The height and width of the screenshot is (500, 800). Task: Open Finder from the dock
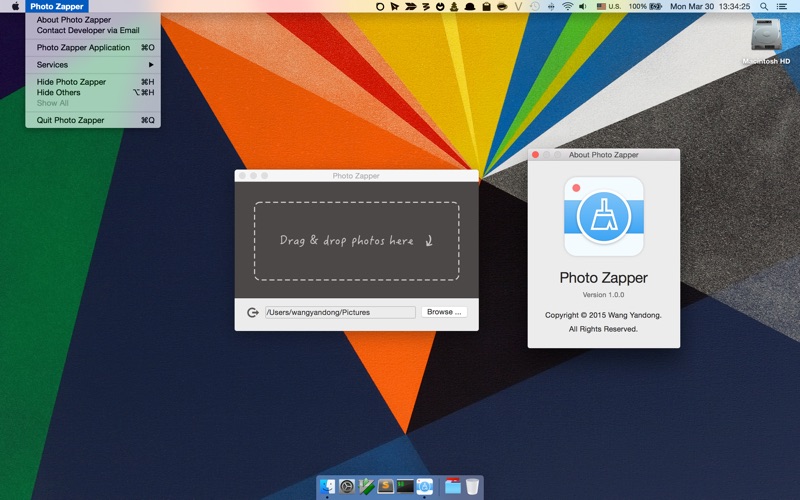[328, 486]
